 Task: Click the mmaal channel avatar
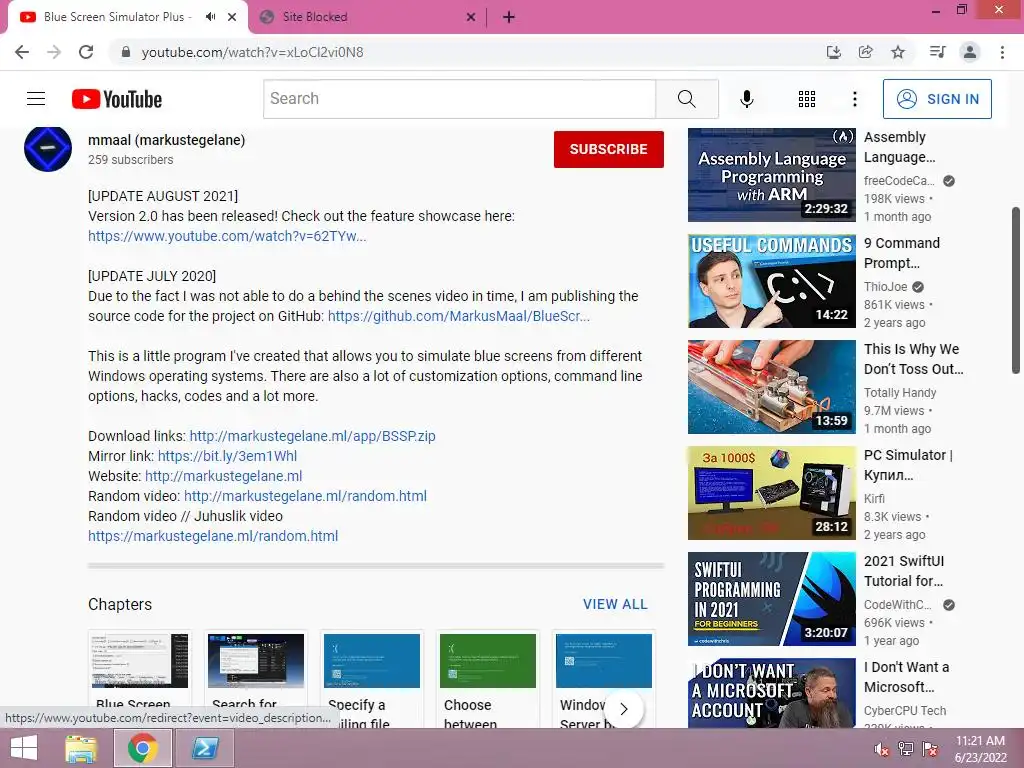coord(48,149)
